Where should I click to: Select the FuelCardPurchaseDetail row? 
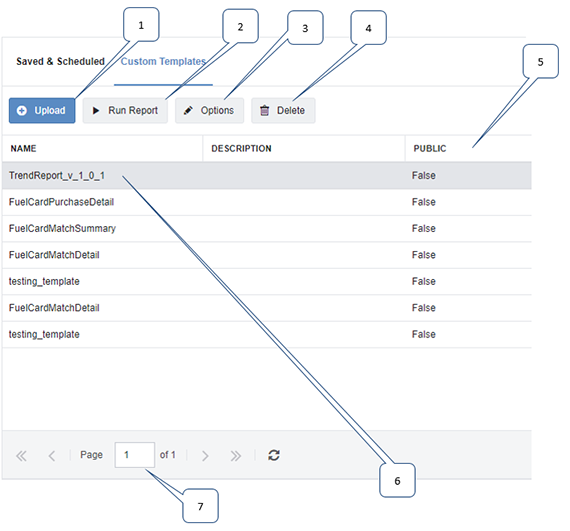[x=267, y=202]
